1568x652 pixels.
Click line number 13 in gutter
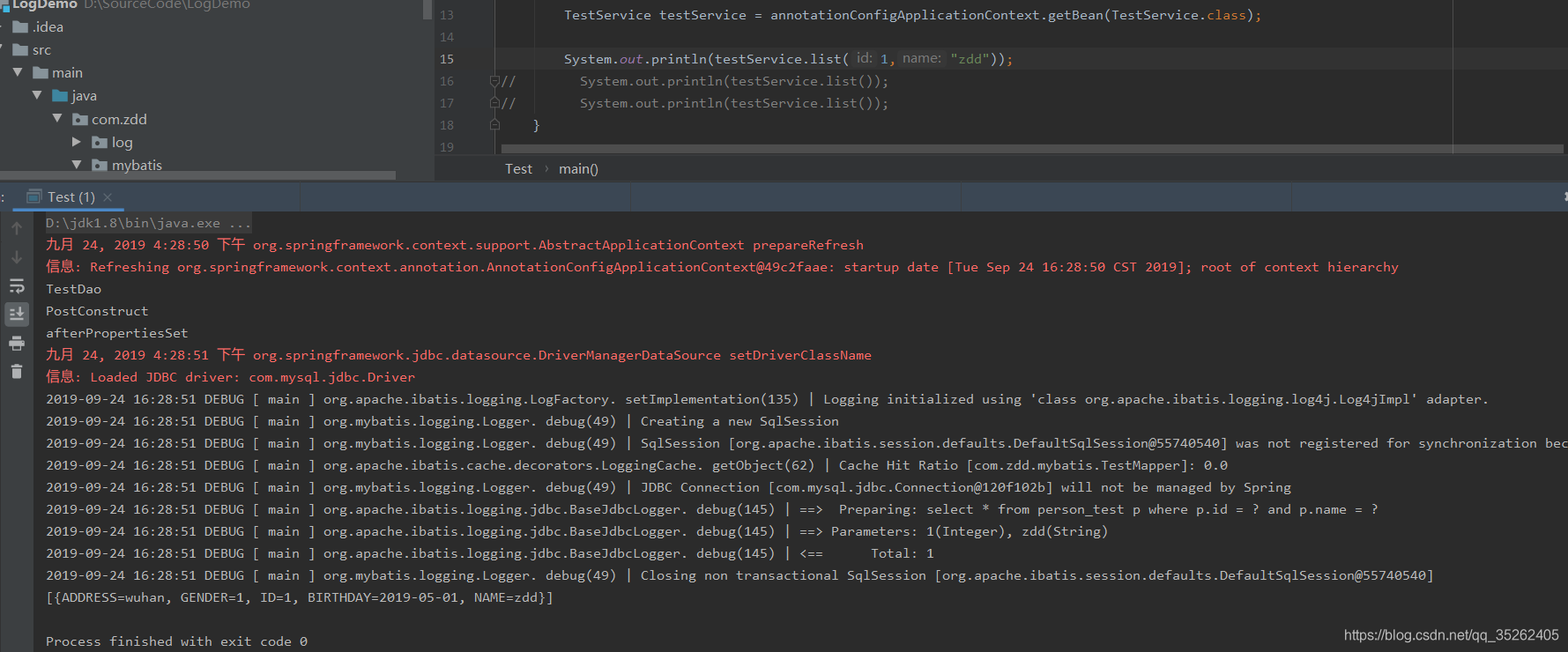pos(447,15)
